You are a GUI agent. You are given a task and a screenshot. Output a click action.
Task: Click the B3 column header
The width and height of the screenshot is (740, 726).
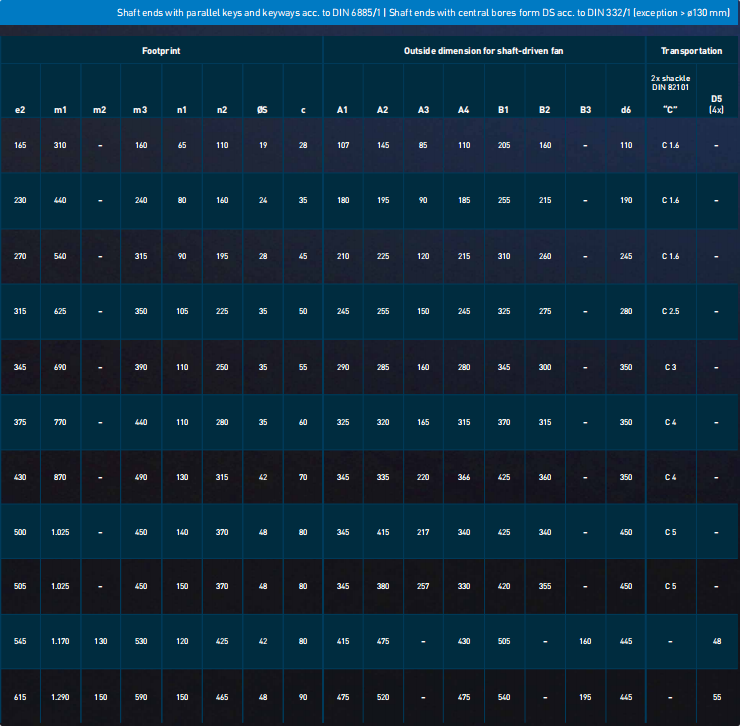point(585,109)
